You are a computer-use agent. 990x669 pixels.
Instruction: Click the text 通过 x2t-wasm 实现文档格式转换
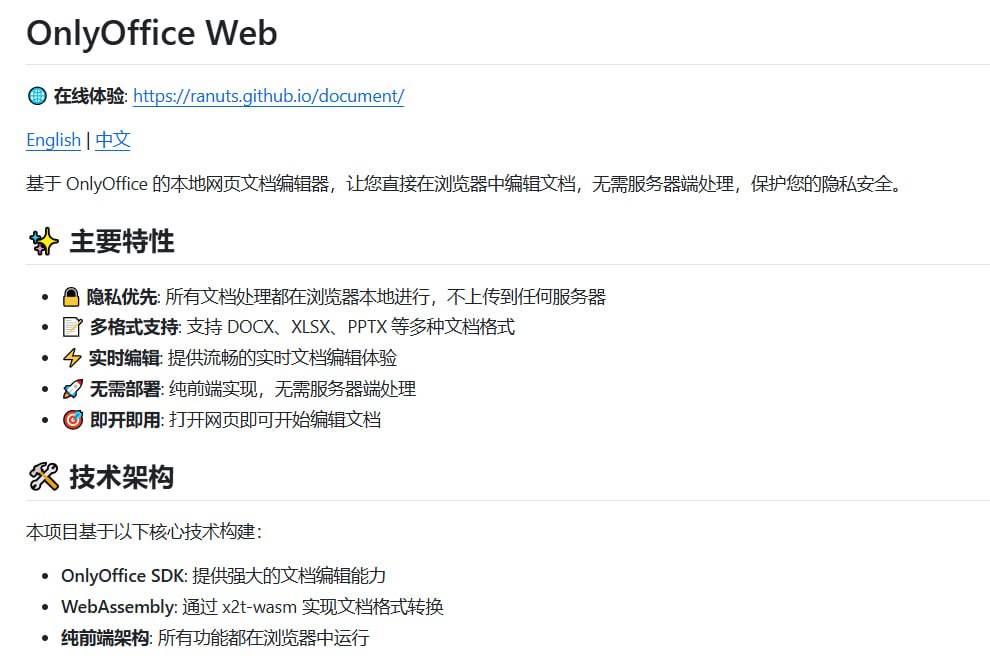tap(313, 607)
